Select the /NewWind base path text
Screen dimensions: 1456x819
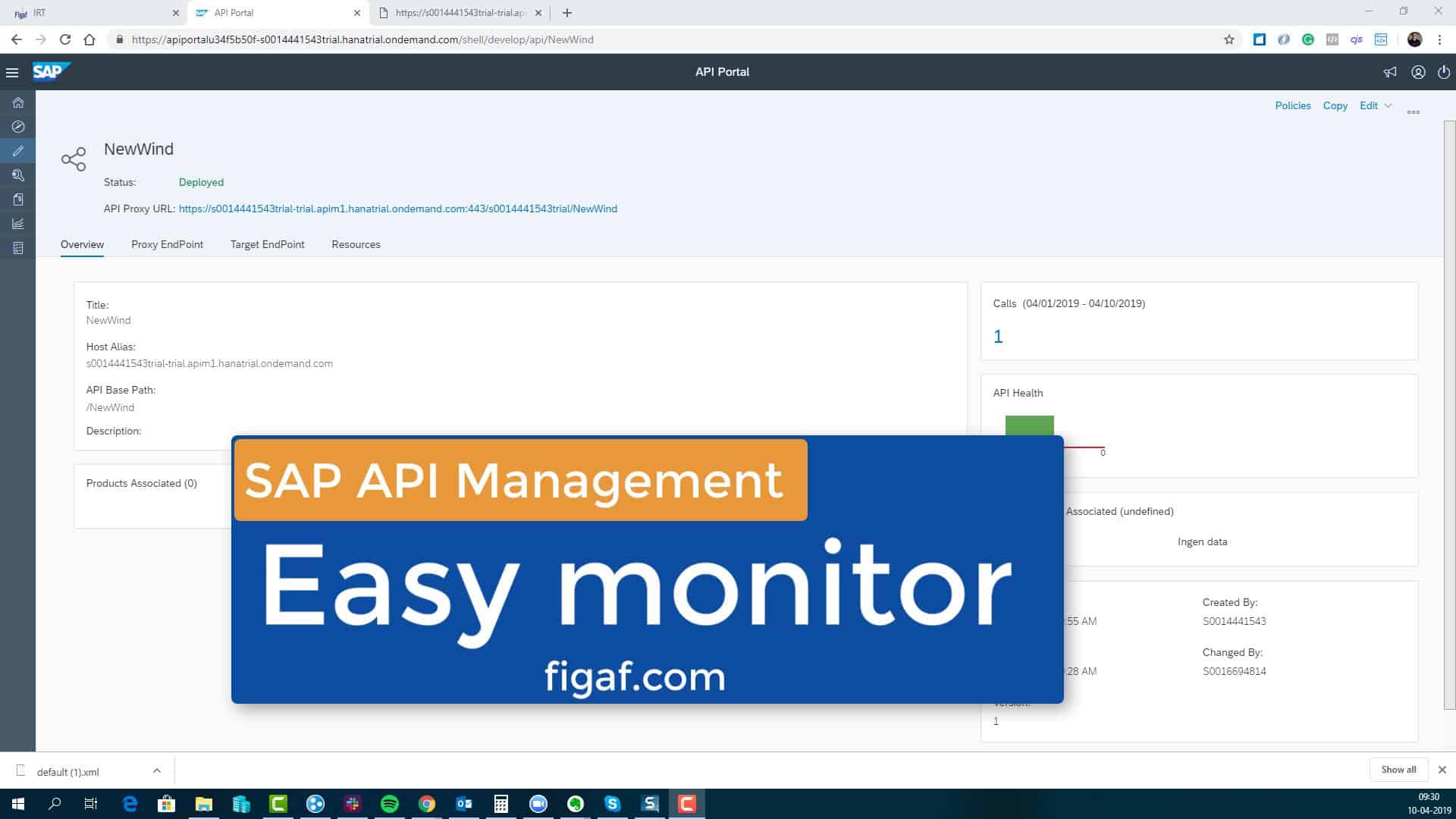[x=110, y=407]
